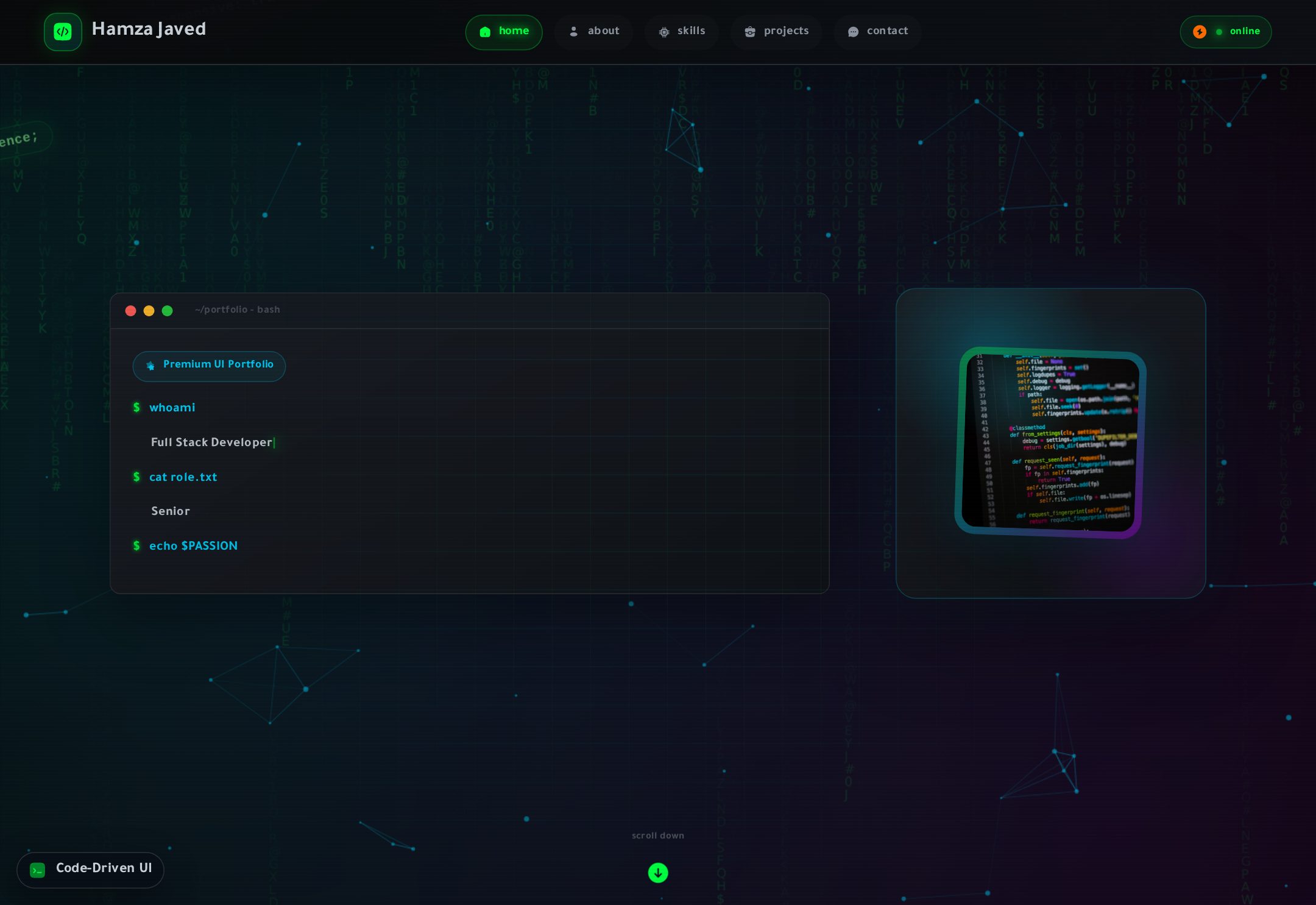Click the red terminal window dot
Viewport: 1316px width, 905px height.
(x=130, y=311)
